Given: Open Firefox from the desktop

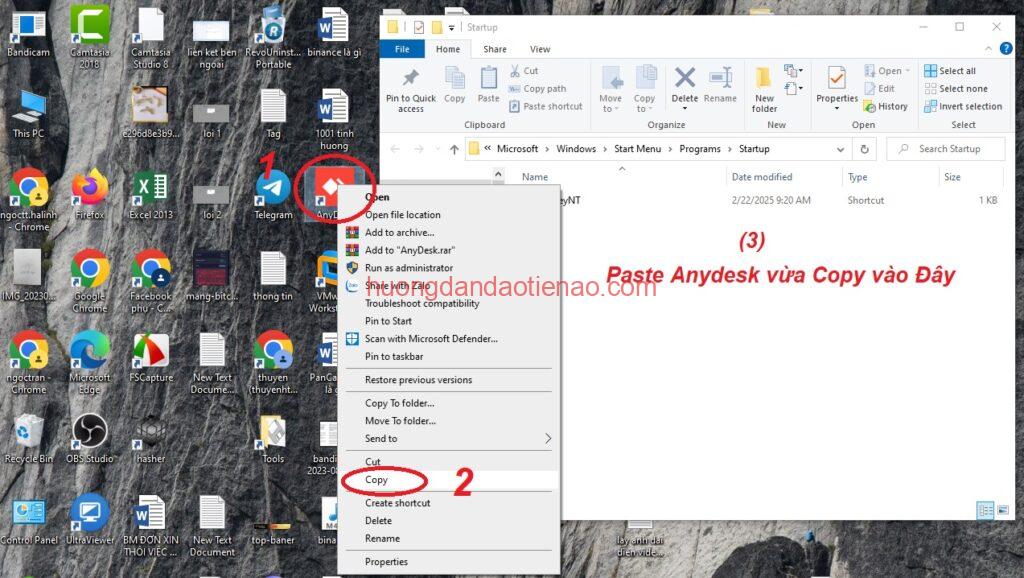Looking at the screenshot, I should 90,190.
